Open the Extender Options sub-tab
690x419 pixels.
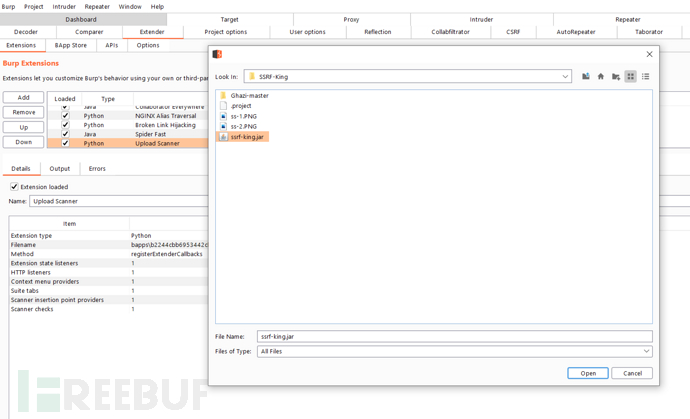[148, 45]
